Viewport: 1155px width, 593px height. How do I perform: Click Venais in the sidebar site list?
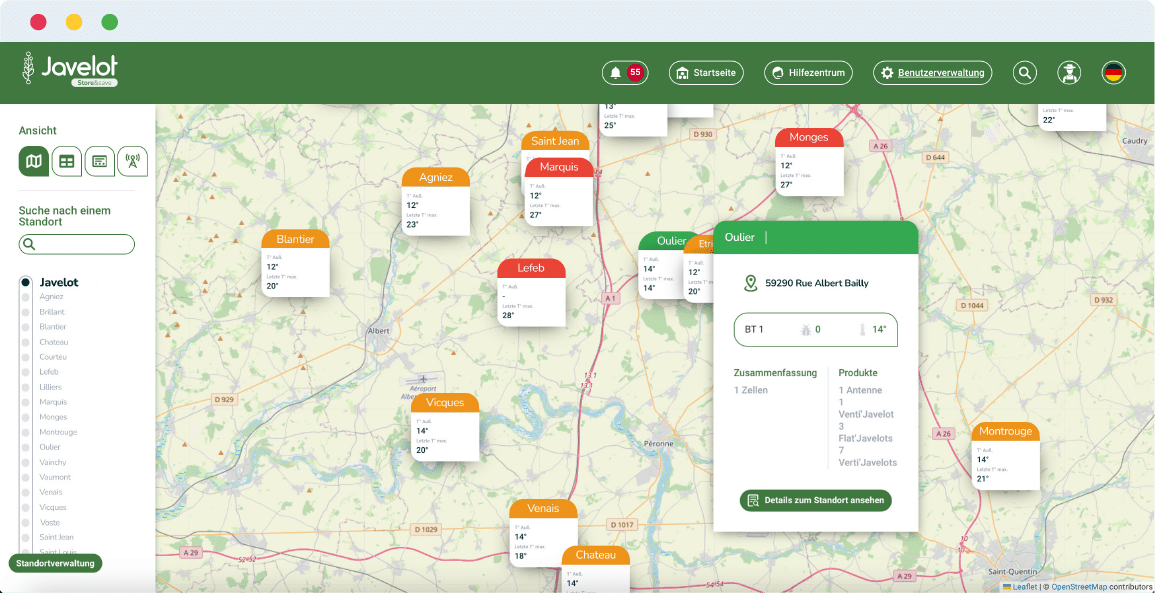click(52, 492)
